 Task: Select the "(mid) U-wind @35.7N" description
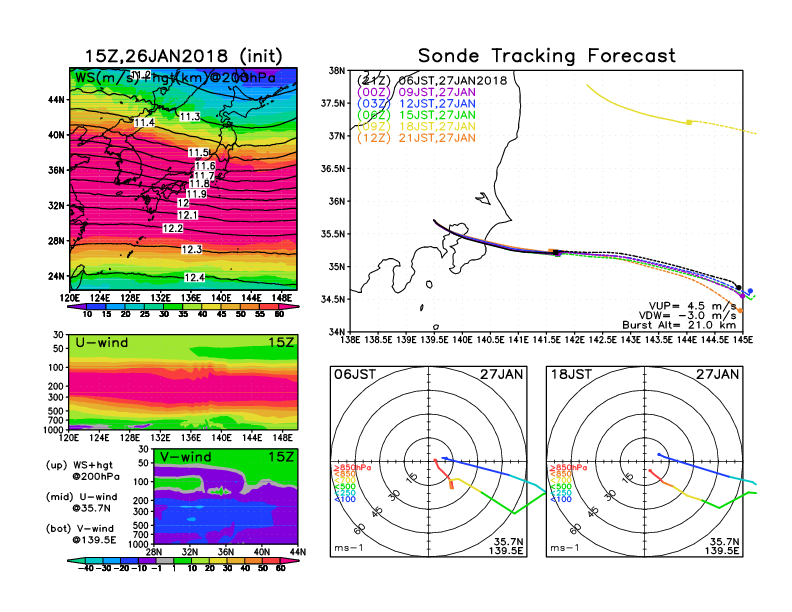coord(81,502)
